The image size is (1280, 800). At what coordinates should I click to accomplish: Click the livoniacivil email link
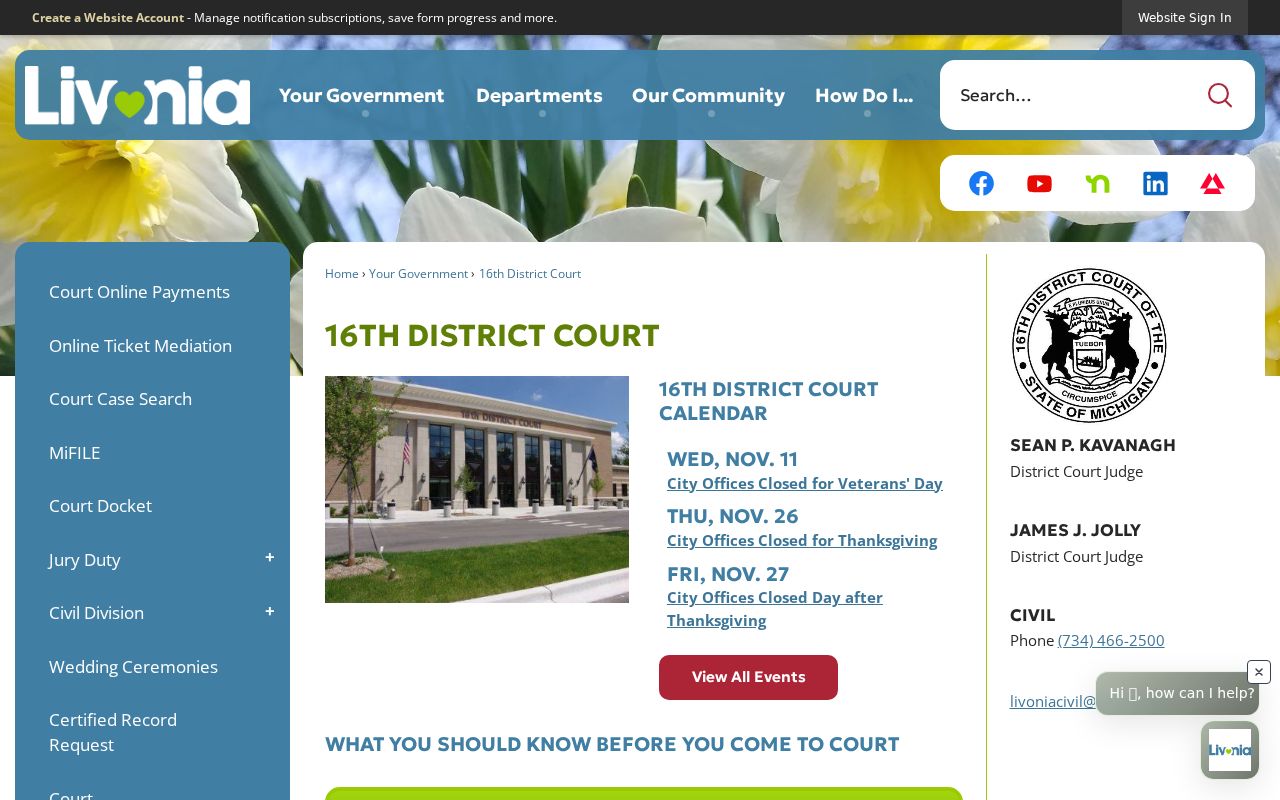point(1053,702)
